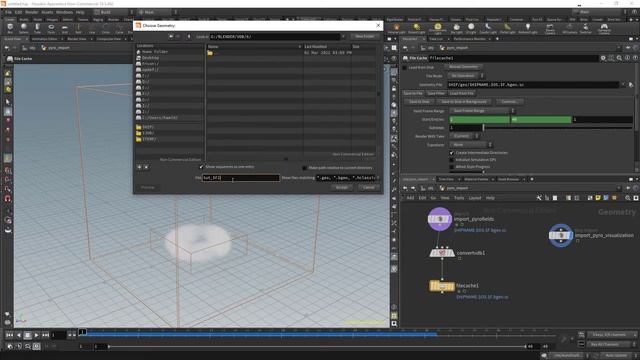The height and width of the screenshot is (360, 640).
Task: Enable Initialize Simulation OPs checkbox
Action: point(452,160)
